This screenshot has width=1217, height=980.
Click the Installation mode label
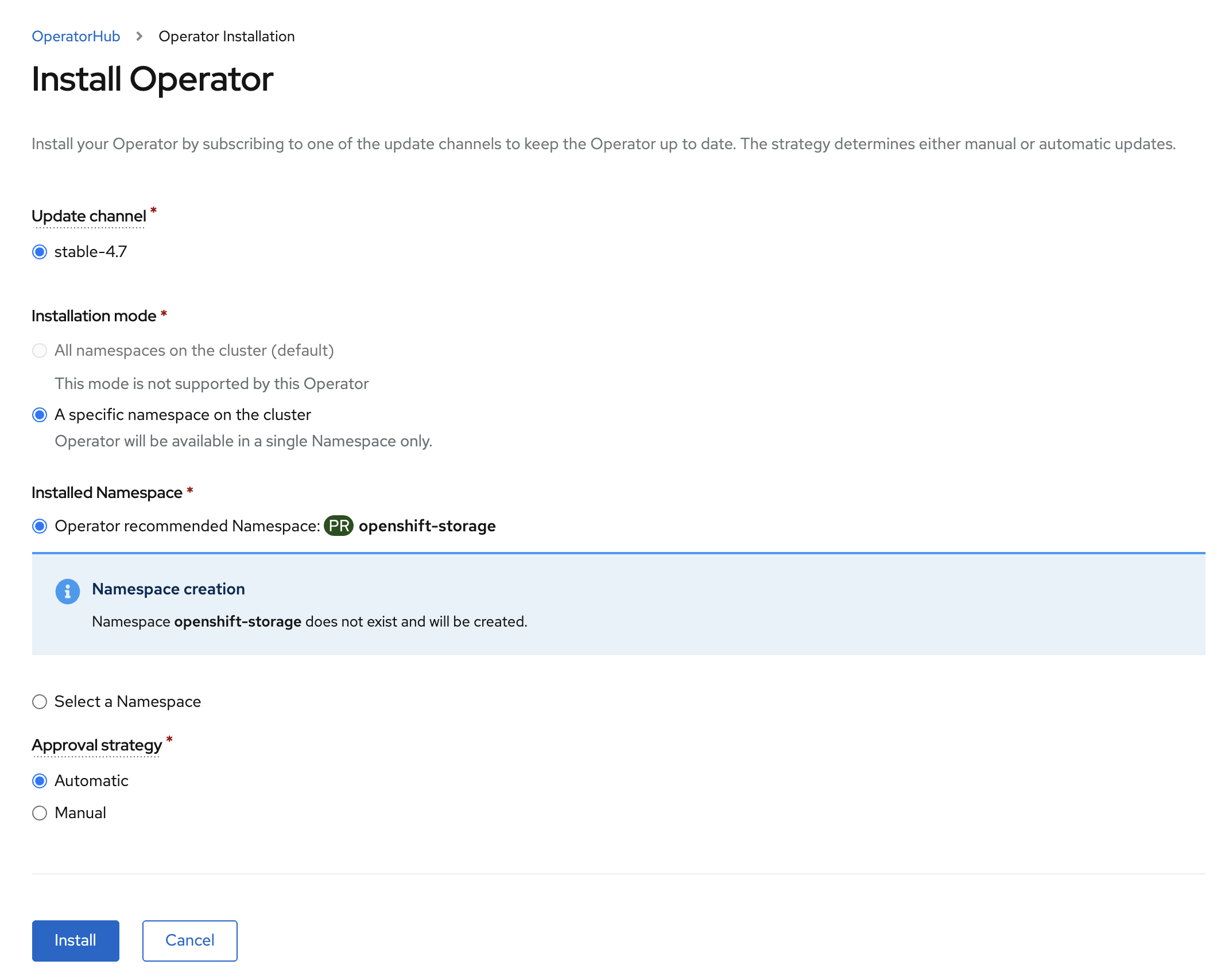(94, 316)
